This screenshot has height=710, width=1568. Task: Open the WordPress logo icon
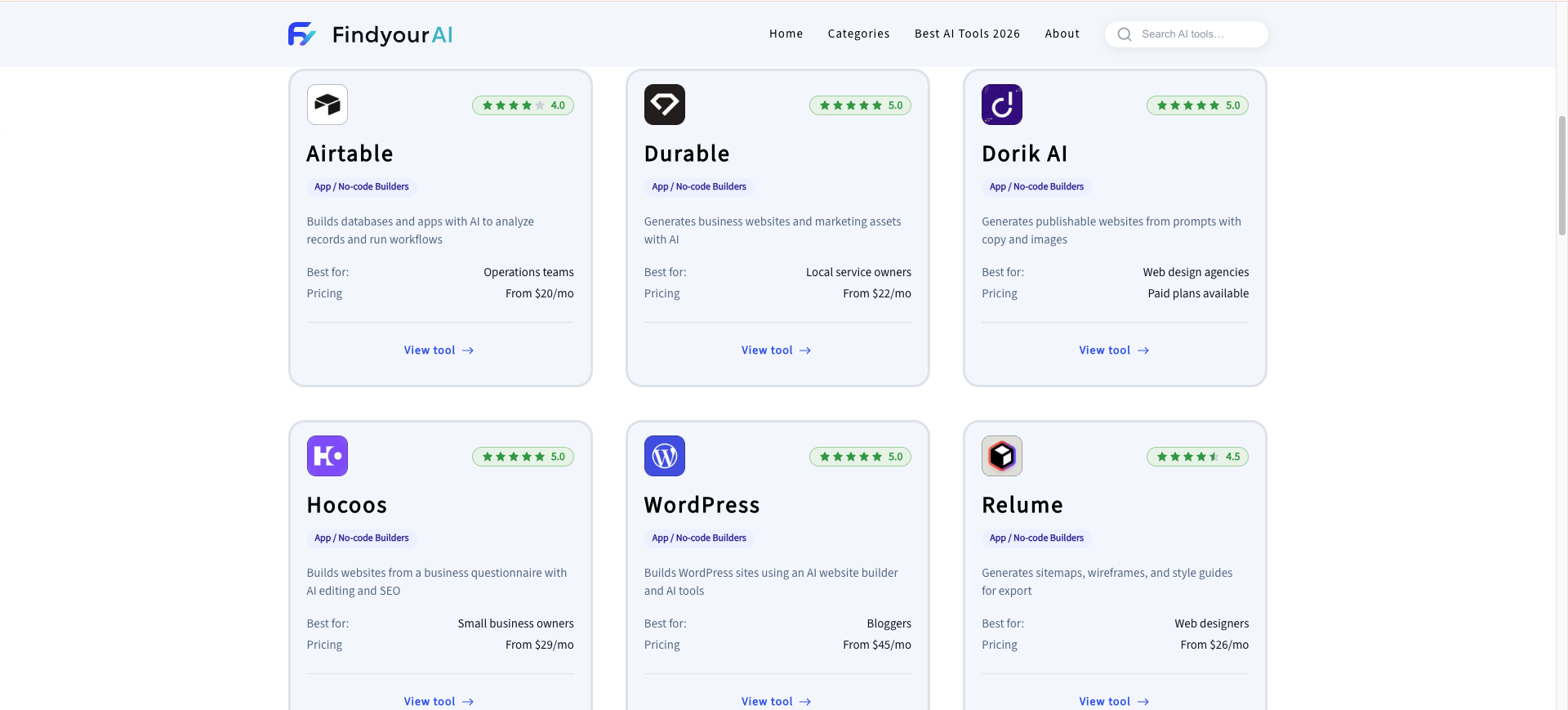pos(665,456)
